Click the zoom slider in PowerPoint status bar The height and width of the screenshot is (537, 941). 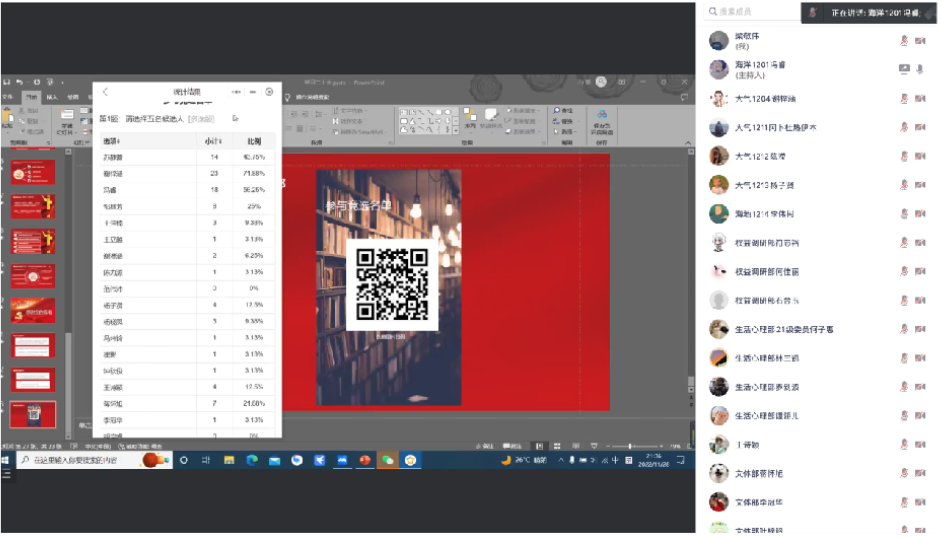pyautogui.click(x=630, y=446)
